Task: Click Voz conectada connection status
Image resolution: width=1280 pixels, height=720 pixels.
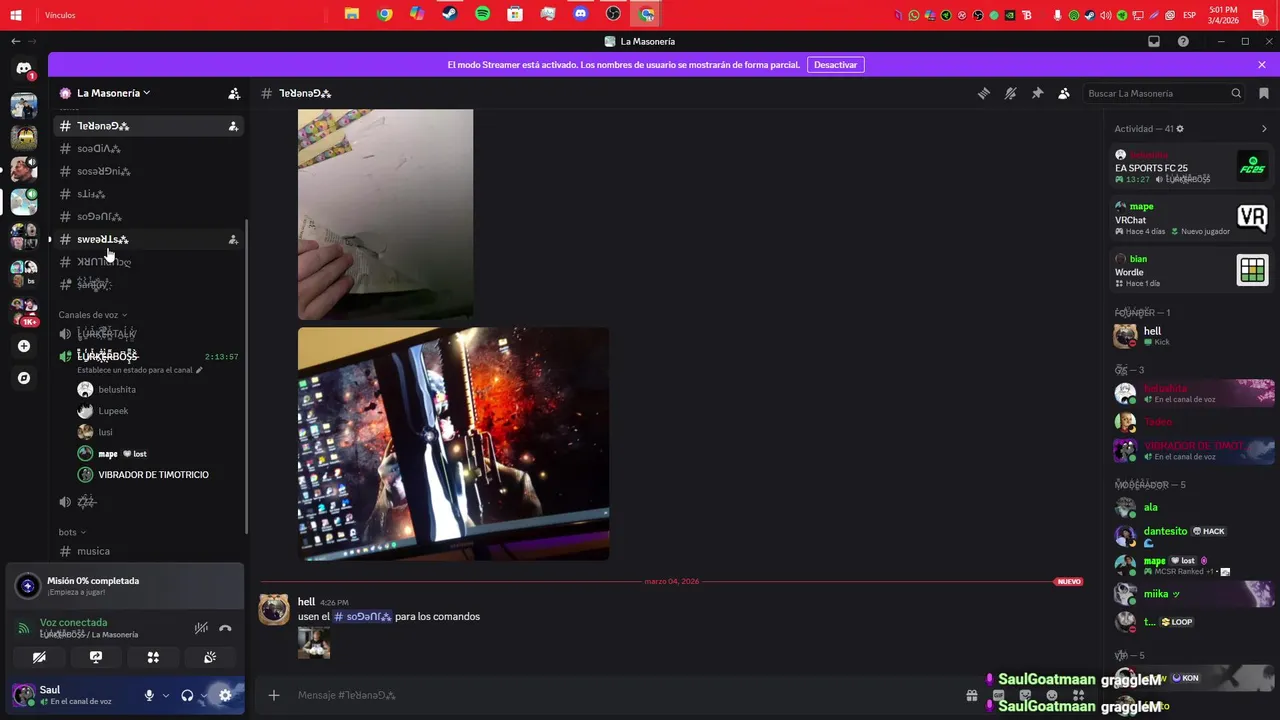Action: 73,622
